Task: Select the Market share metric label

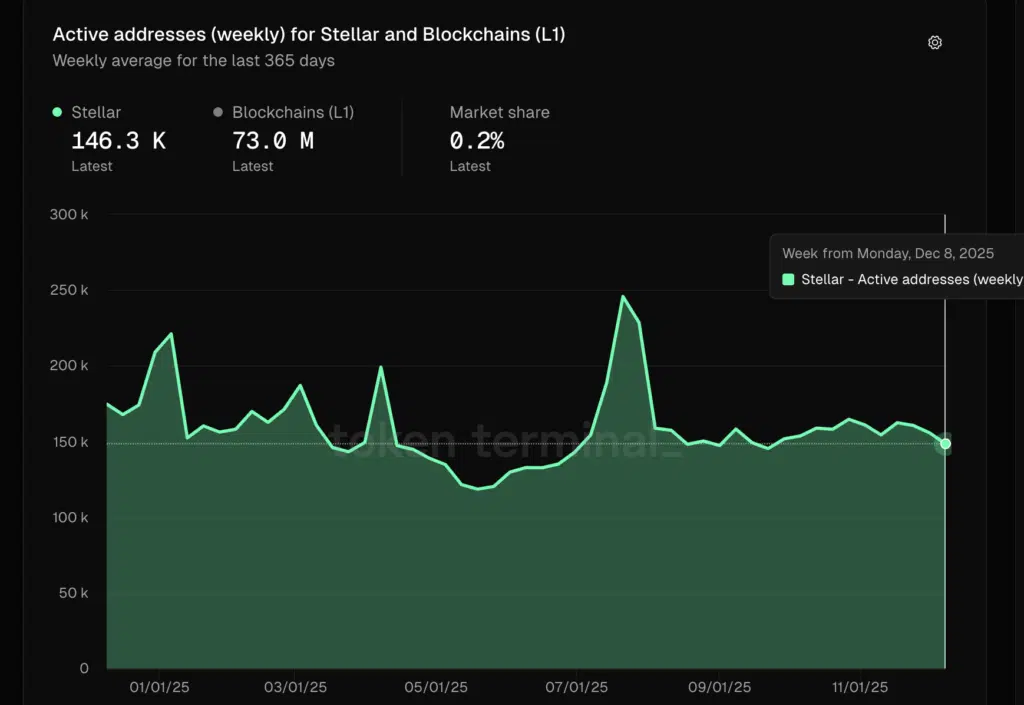Action: click(x=499, y=113)
